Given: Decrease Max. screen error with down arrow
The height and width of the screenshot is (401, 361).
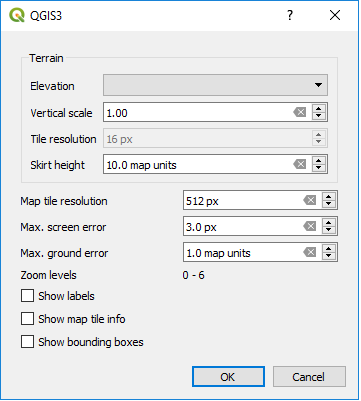Looking at the screenshot, I should (x=329, y=230).
